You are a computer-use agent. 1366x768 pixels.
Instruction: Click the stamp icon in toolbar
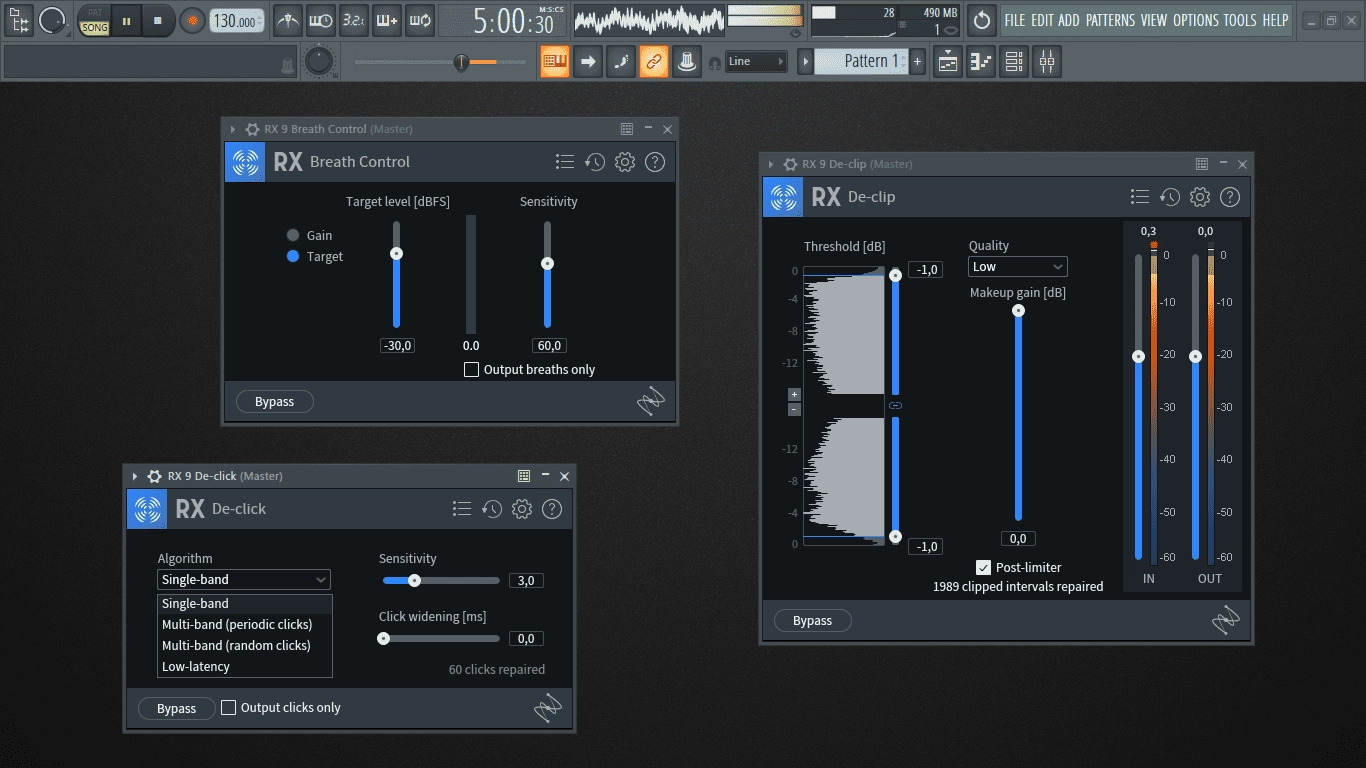(686, 61)
